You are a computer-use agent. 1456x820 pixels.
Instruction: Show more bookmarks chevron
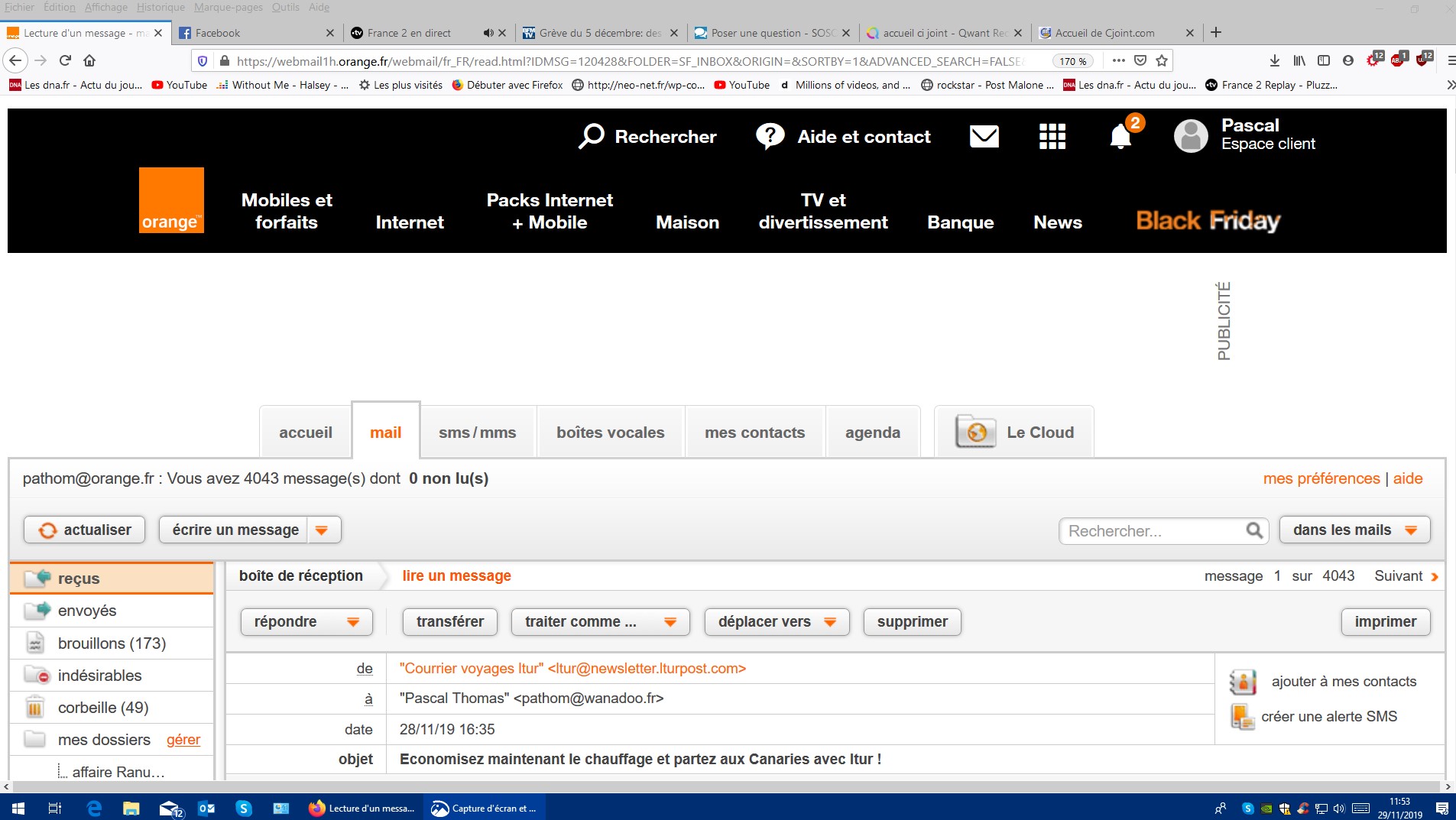click(x=1450, y=85)
